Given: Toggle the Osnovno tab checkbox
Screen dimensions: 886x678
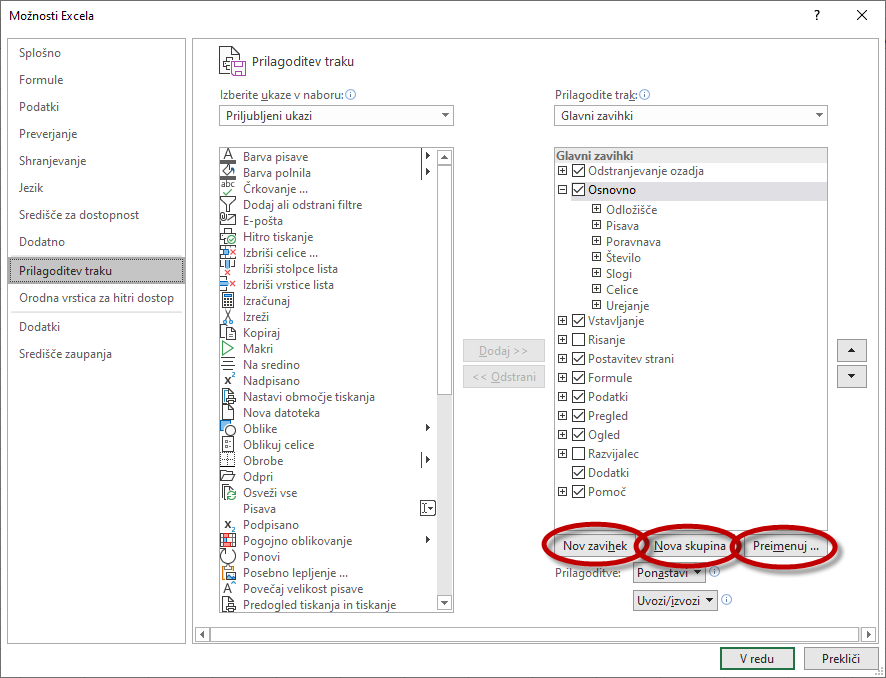Looking at the screenshot, I should pos(578,190).
